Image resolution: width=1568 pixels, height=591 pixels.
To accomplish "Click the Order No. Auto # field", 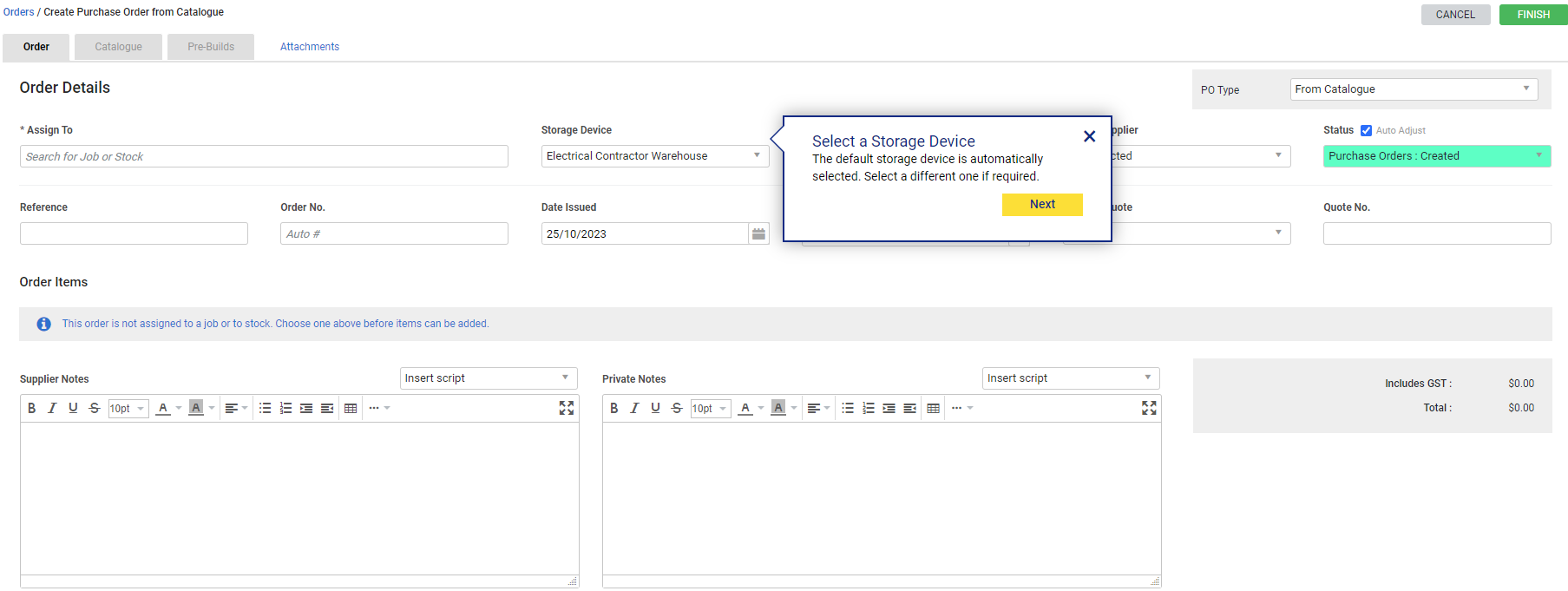I will (394, 233).
